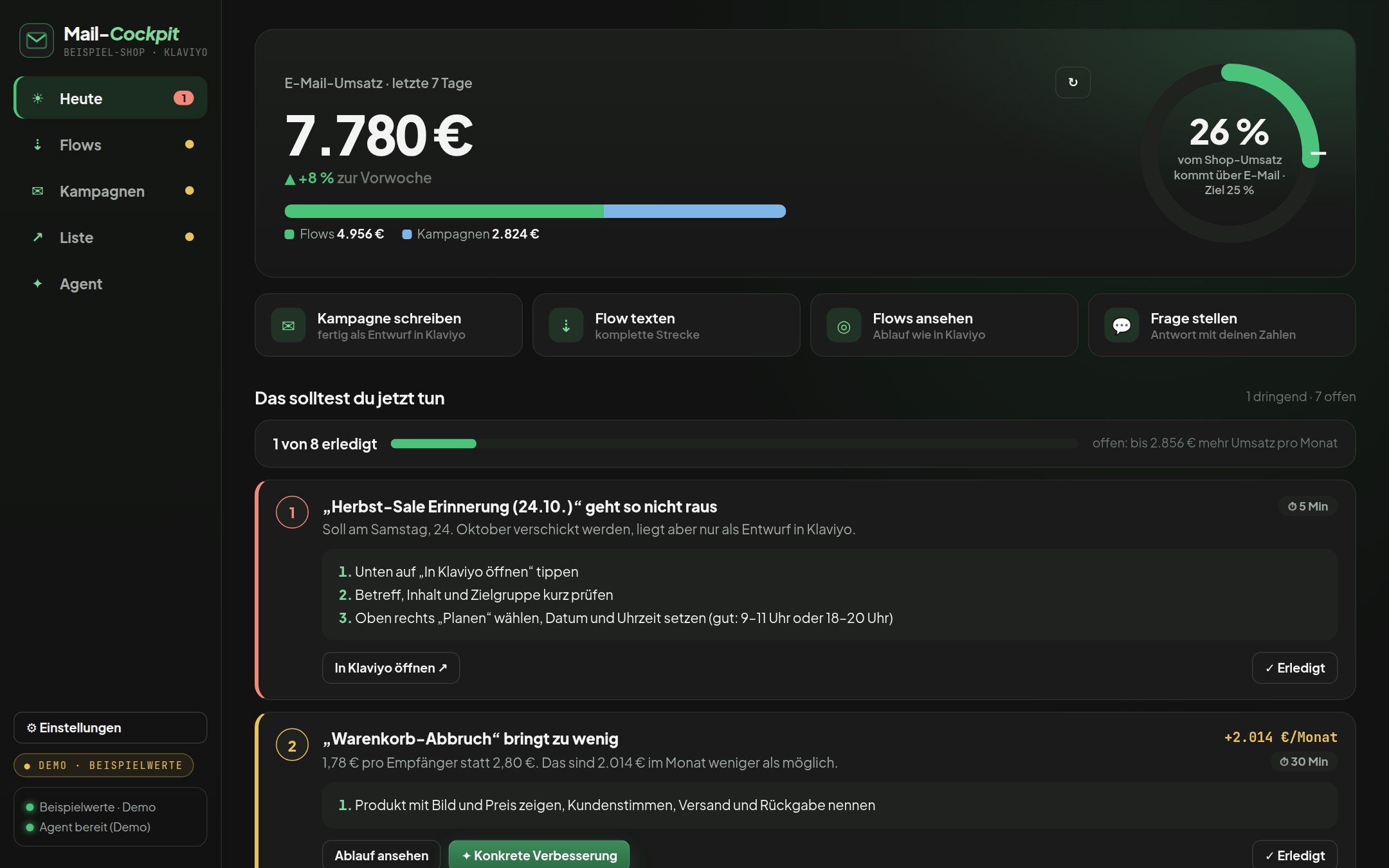The height and width of the screenshot is (868, 1389).
Task: Click the green Flows legend swatch
Action: point(289,234)
